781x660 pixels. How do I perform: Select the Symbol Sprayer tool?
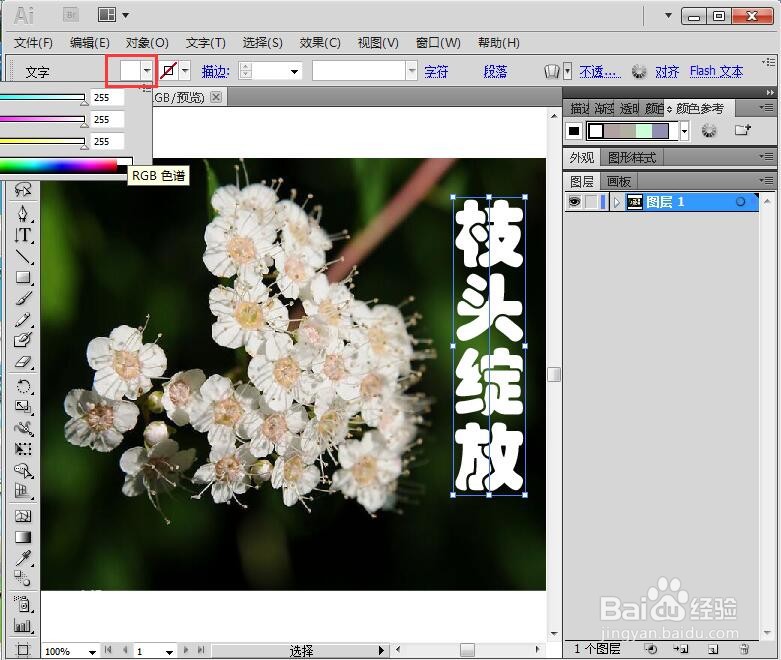click(23, 604)
